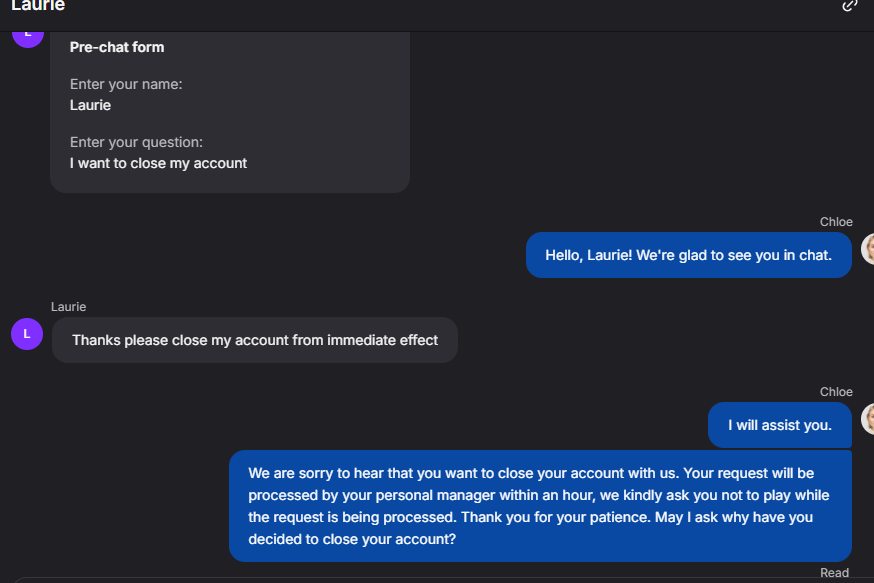Click the Chloe name label above the greeting

click(x=836, y=222)
